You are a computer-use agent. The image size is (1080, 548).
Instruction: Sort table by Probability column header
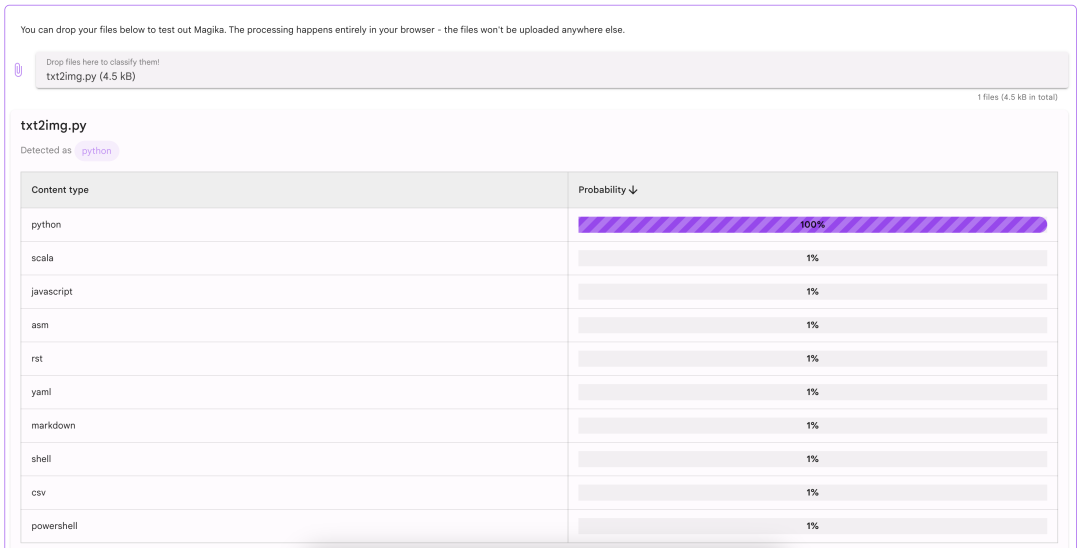602,190
